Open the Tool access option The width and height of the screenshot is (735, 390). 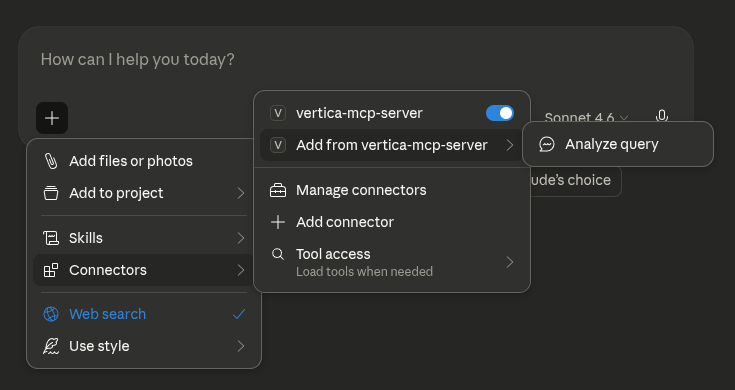392,262
